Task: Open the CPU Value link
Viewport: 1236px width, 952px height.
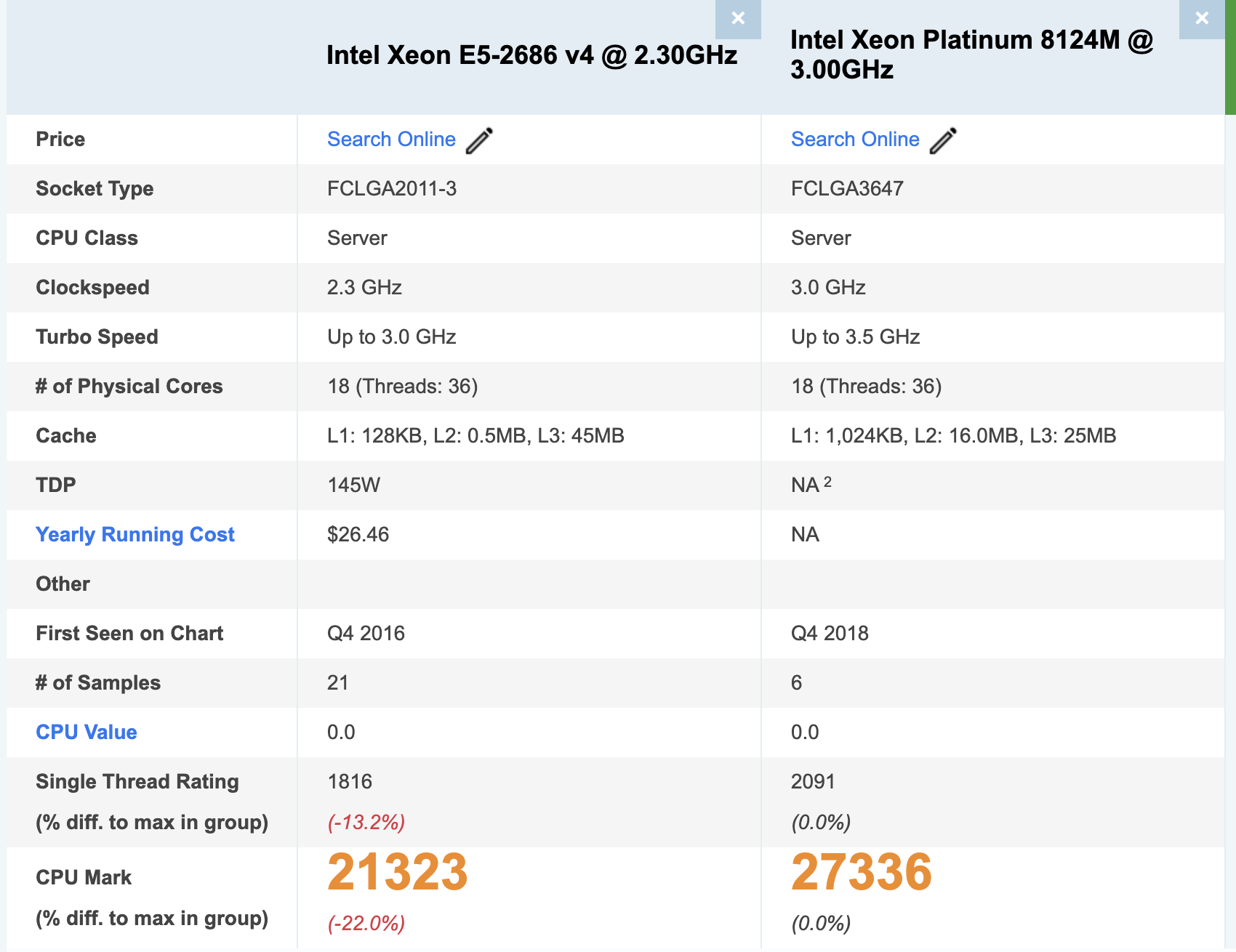Action: click(x=87, y=732)
